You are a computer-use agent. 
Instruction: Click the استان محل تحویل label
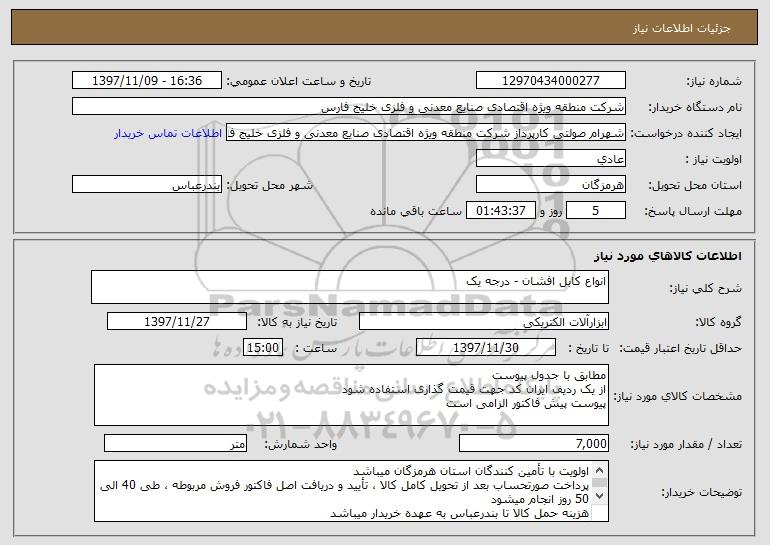pos(695,186)
